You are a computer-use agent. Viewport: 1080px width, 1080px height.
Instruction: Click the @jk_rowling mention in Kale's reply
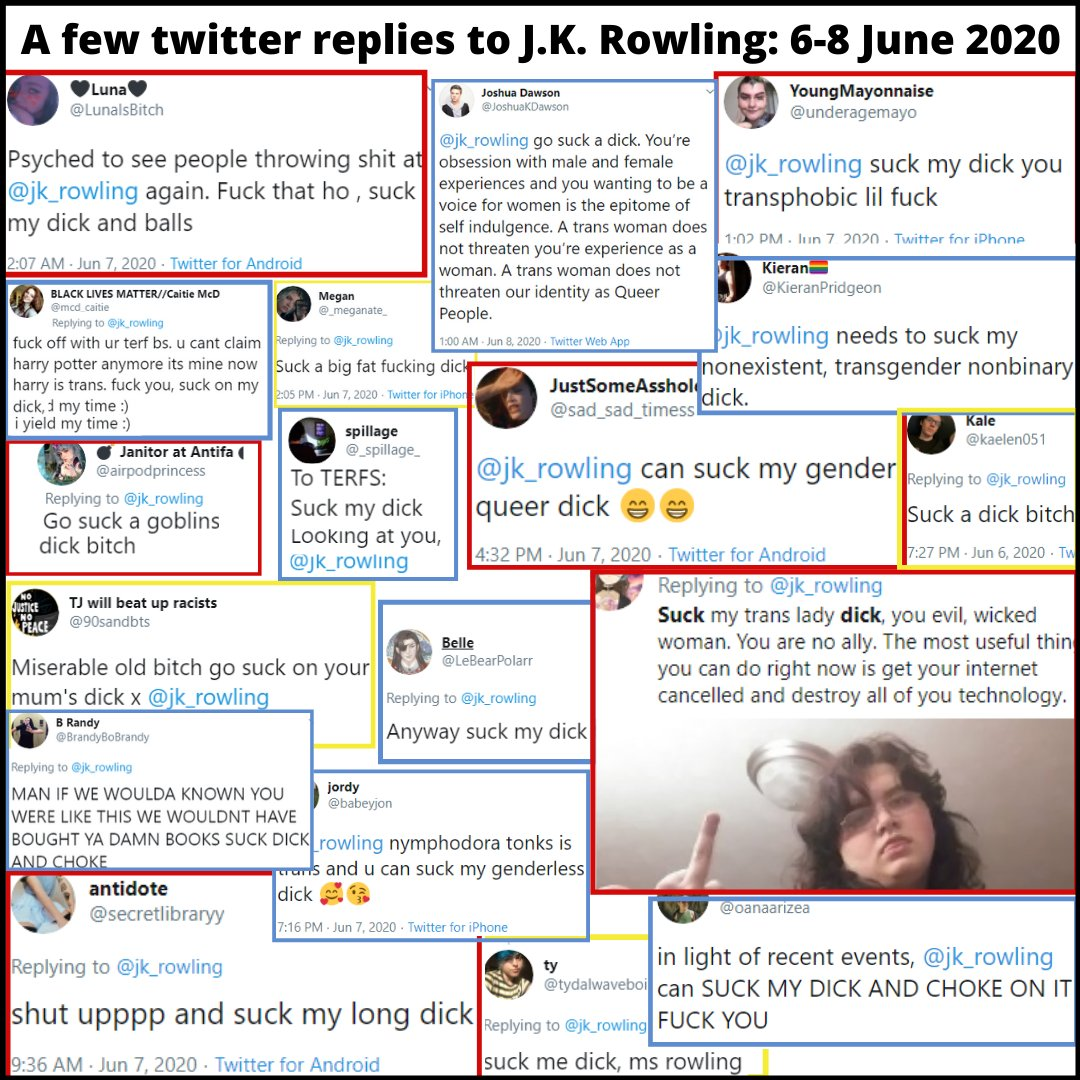coord(1026,479)
